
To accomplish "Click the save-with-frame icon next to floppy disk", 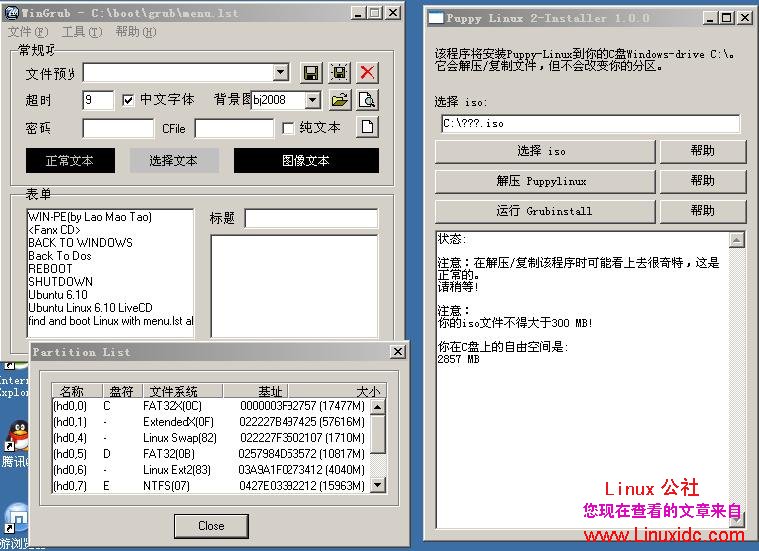I will [340, 73].
